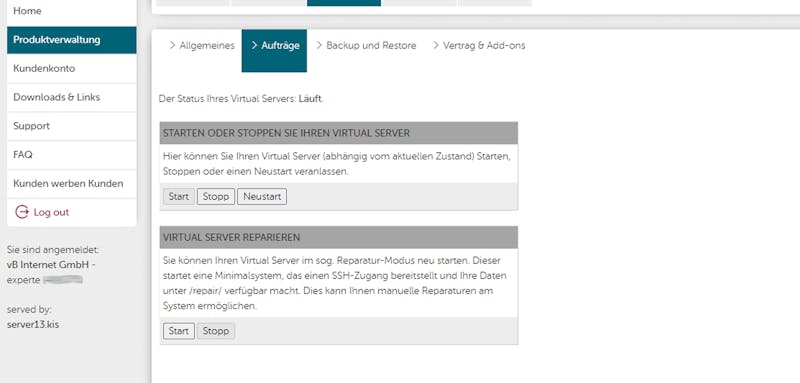The width and height of the screenshot is (800, 383).
Task: Open the FAQ sidebar item
Action: (71, 155)
